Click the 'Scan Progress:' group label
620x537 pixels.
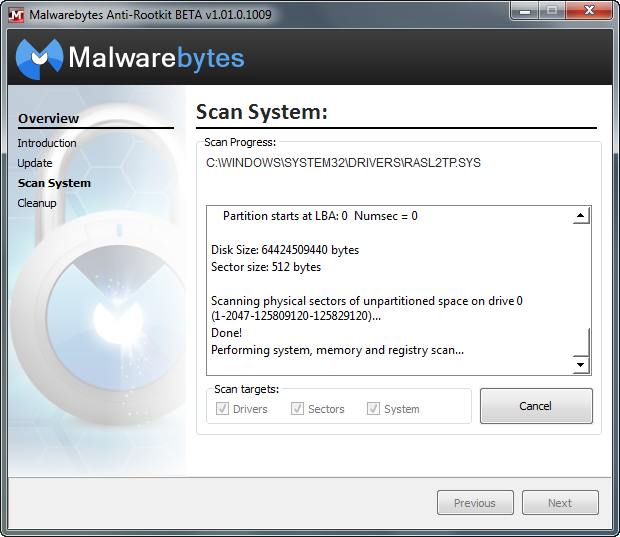pos(240,142)
